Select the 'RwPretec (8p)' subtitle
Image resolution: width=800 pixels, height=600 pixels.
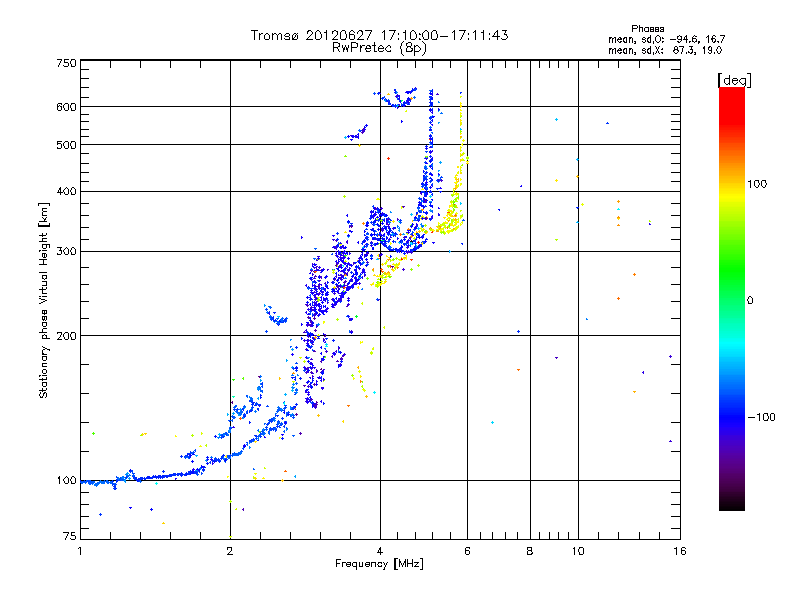coord(379,48)
